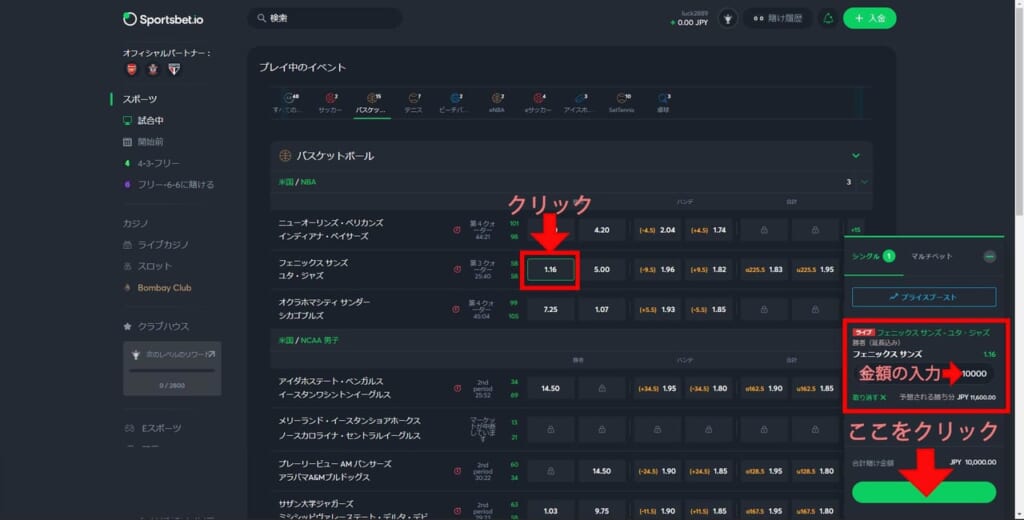The image size is (1024, 520).
Task: Select o225.5 1.83 total odds
Action: click(763, 269)
